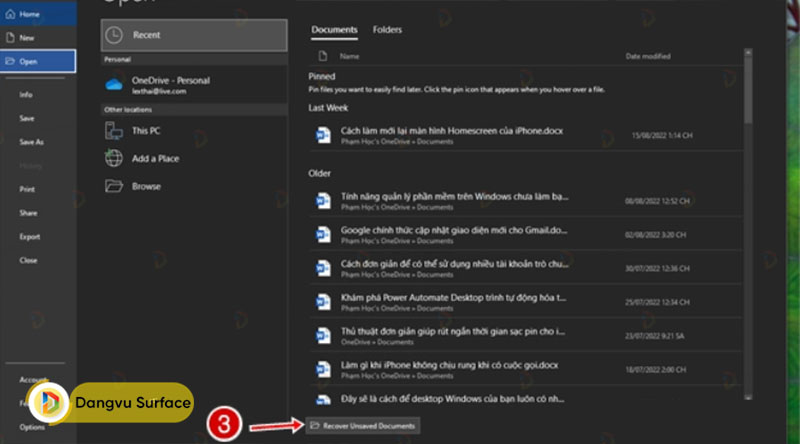This screenshot has width=800, height=444.
Task: Click the Add a Place globe icon
Action: (114, 159)
